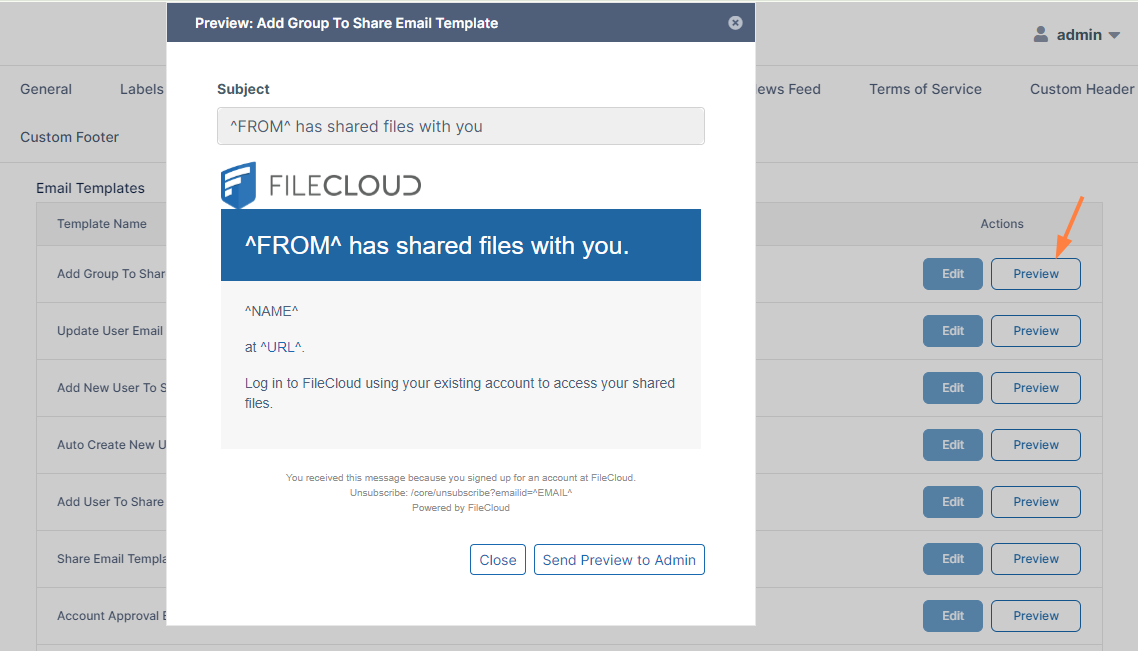Switch to the Labels tab

142,89
